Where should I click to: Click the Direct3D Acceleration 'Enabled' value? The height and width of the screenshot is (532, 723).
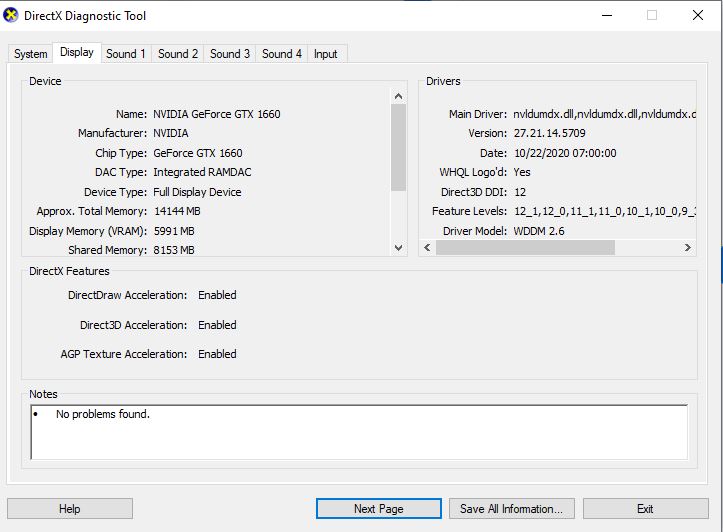[x=217, y=325]
